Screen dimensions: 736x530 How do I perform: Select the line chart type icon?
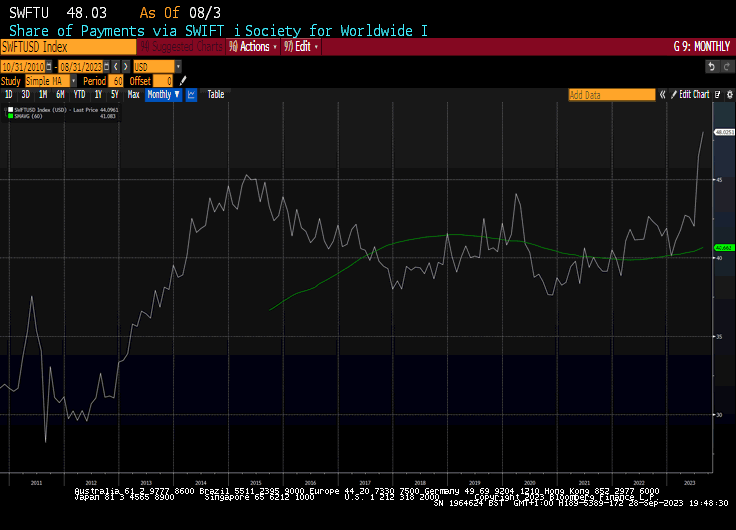(x=191, y=94)
